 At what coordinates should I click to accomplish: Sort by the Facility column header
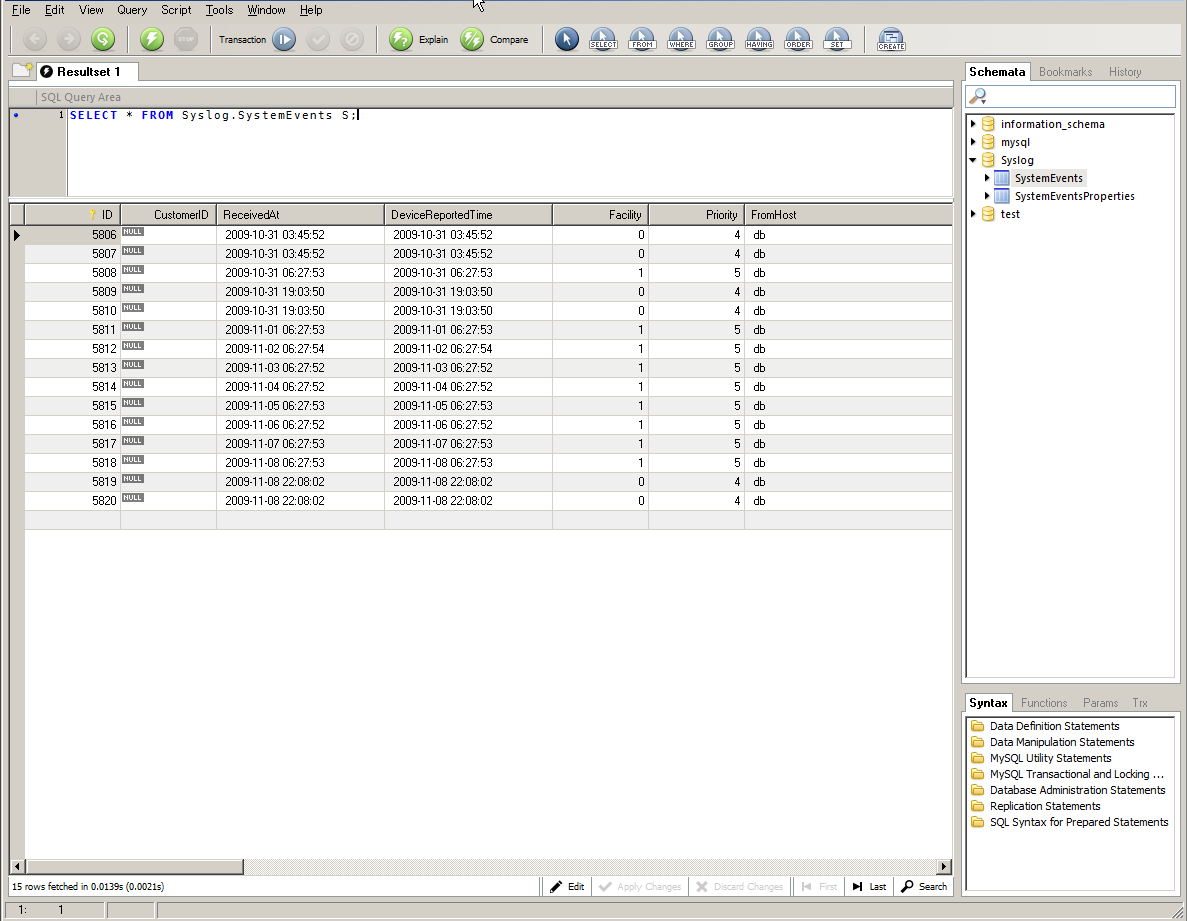[x=600, y=215]
